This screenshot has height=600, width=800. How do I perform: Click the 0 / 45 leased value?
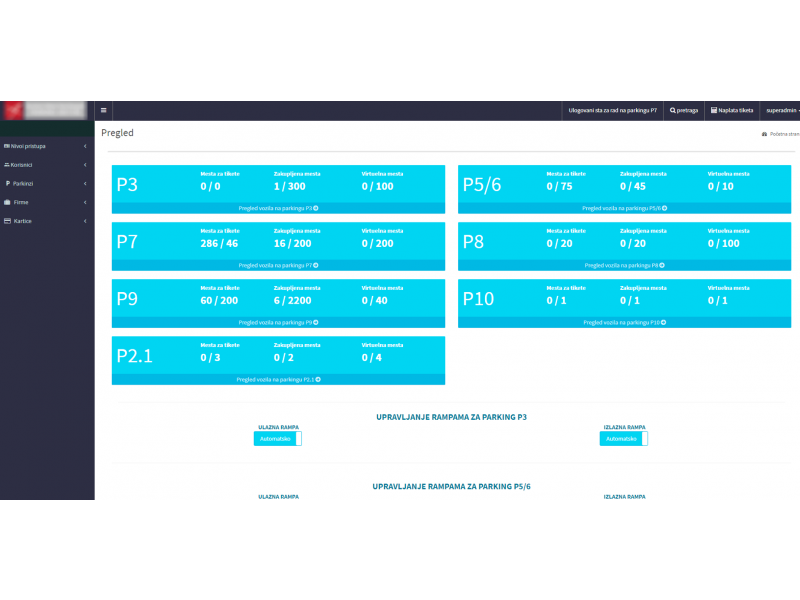click(633, 186)
